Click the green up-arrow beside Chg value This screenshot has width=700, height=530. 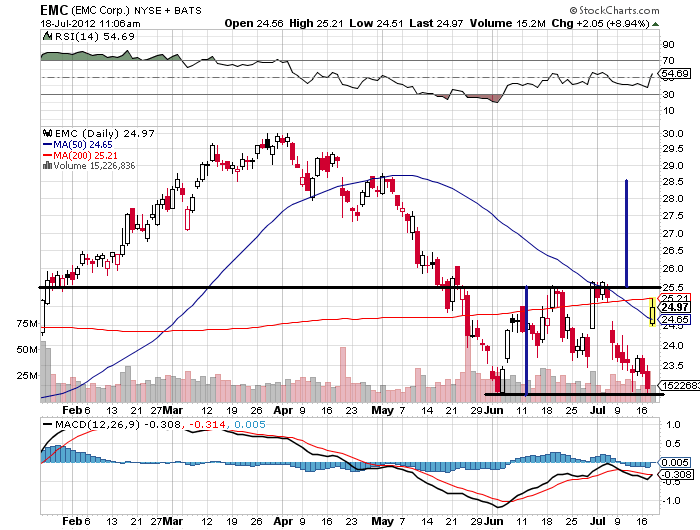[655, 24]
